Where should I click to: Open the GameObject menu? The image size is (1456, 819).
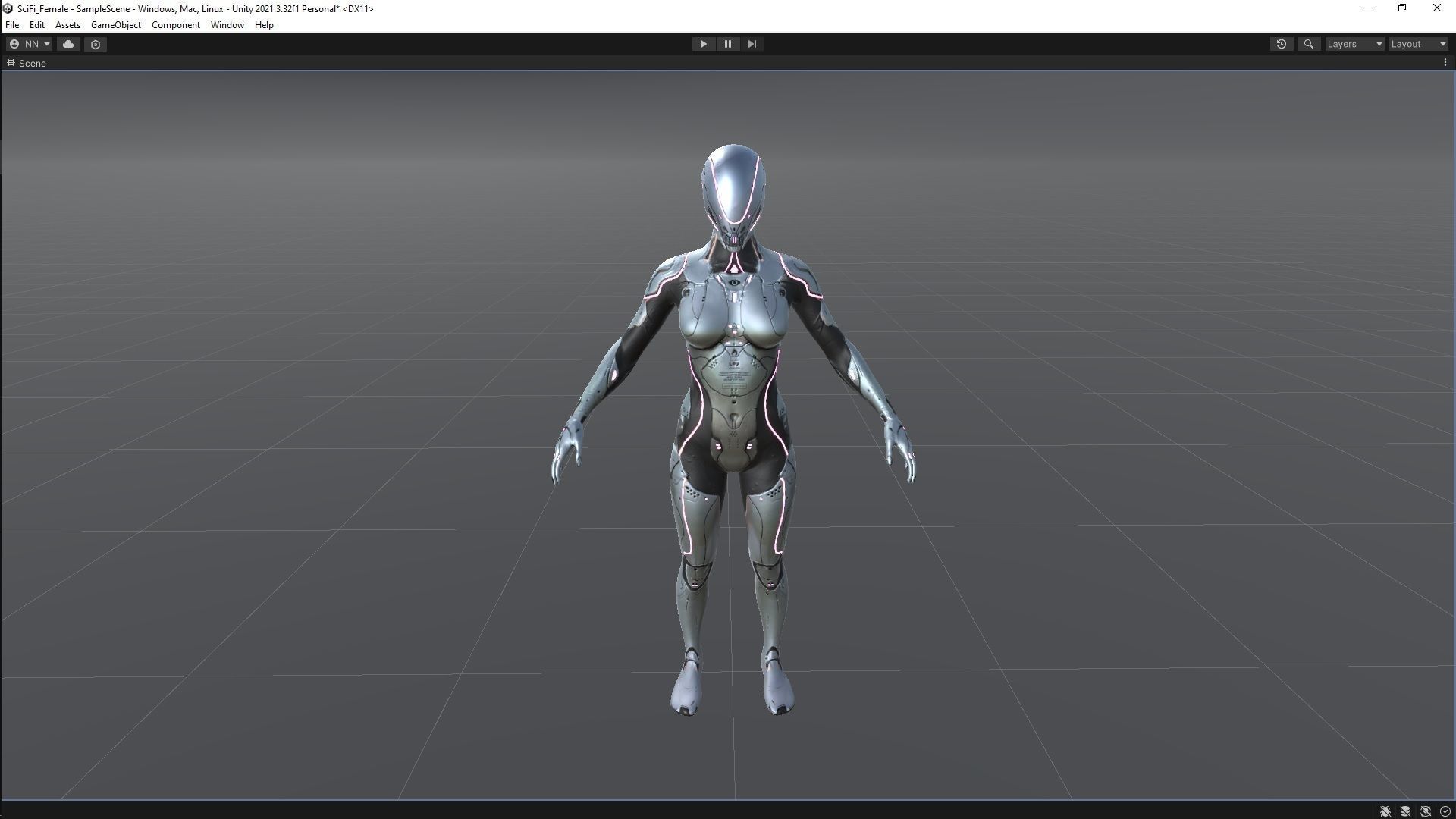[116, 25]
